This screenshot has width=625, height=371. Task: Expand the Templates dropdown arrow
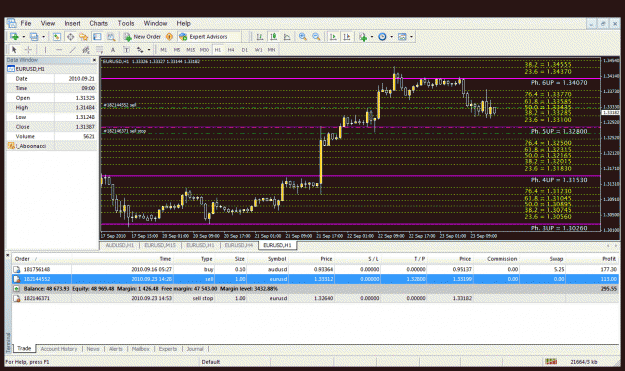(411, 37)
